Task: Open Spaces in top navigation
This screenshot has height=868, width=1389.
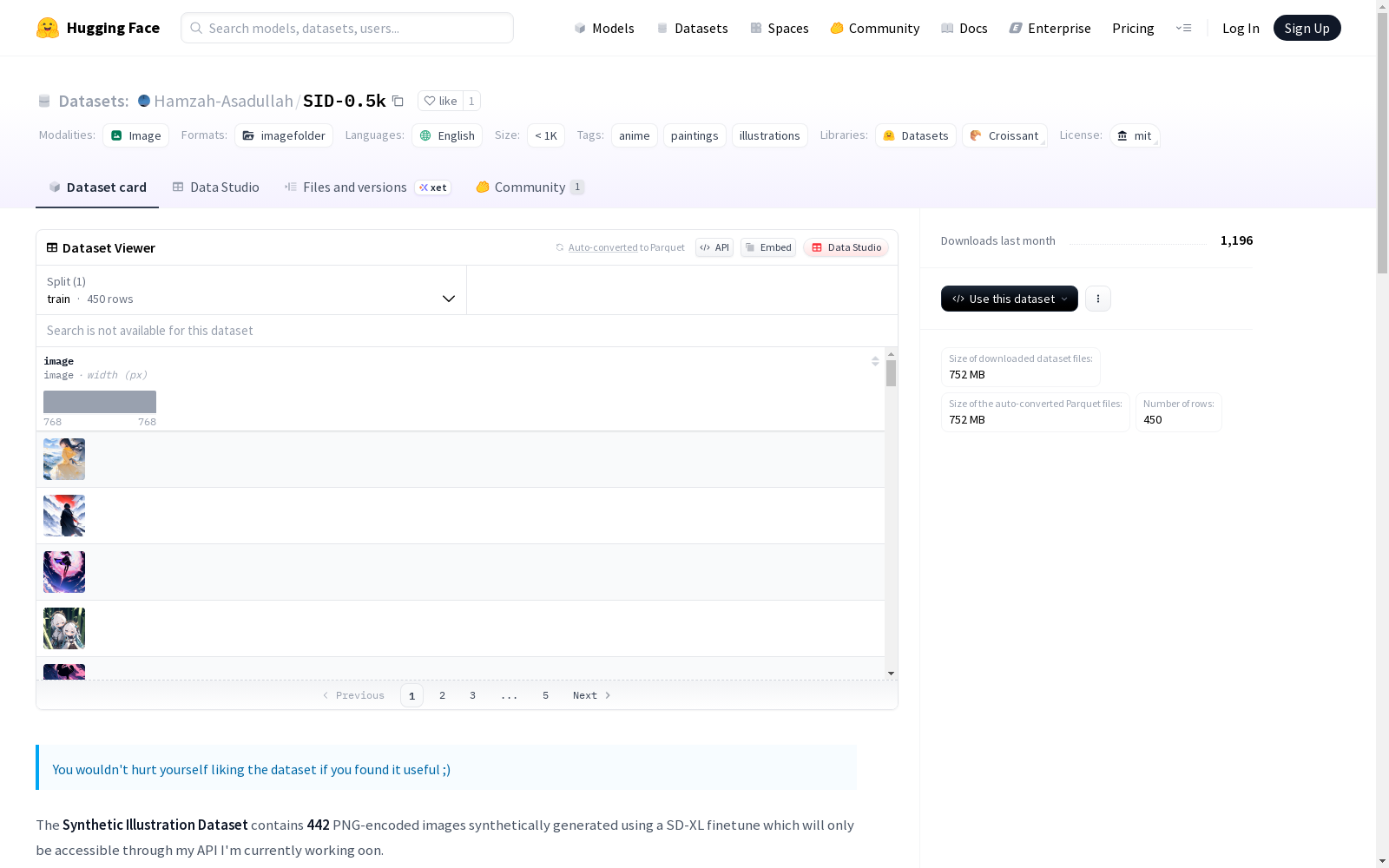Action: [x=780, y=28]
